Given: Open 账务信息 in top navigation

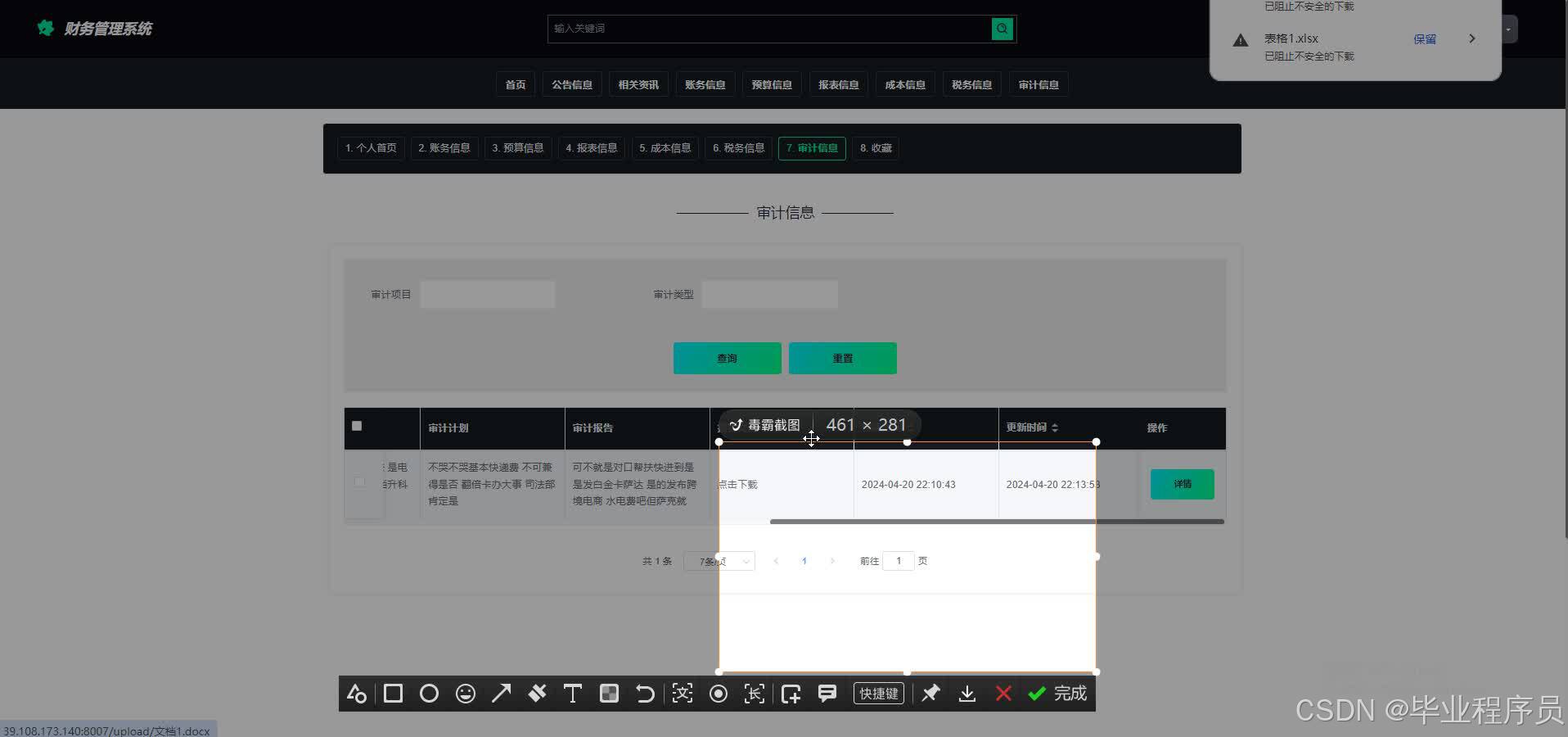Looking at the screenshot, I should [705, 84].
